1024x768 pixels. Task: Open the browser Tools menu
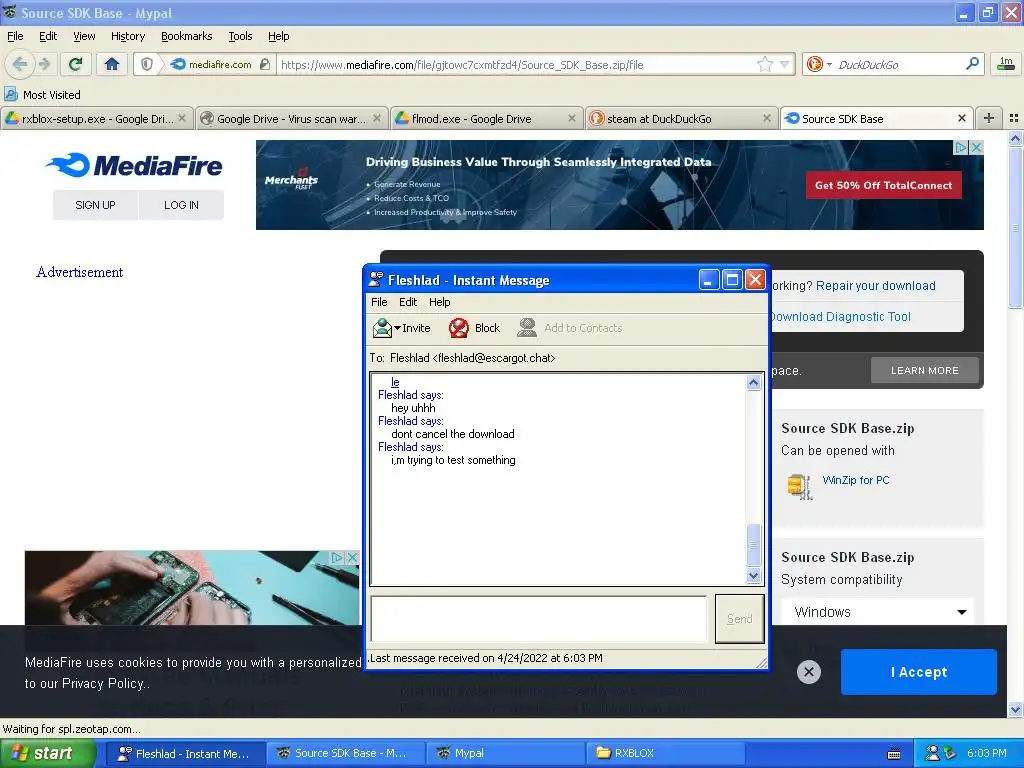point(240,36)
